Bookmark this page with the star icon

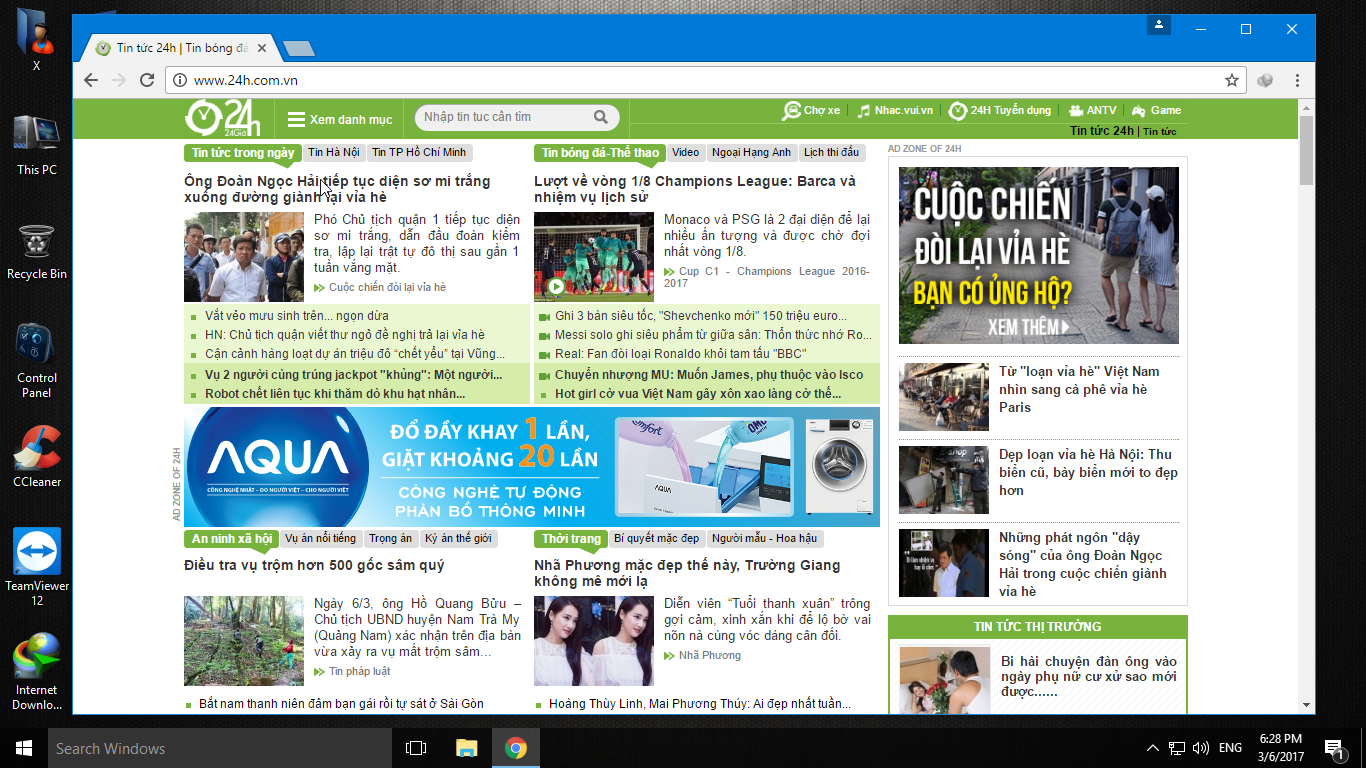tap(1232, 80)
